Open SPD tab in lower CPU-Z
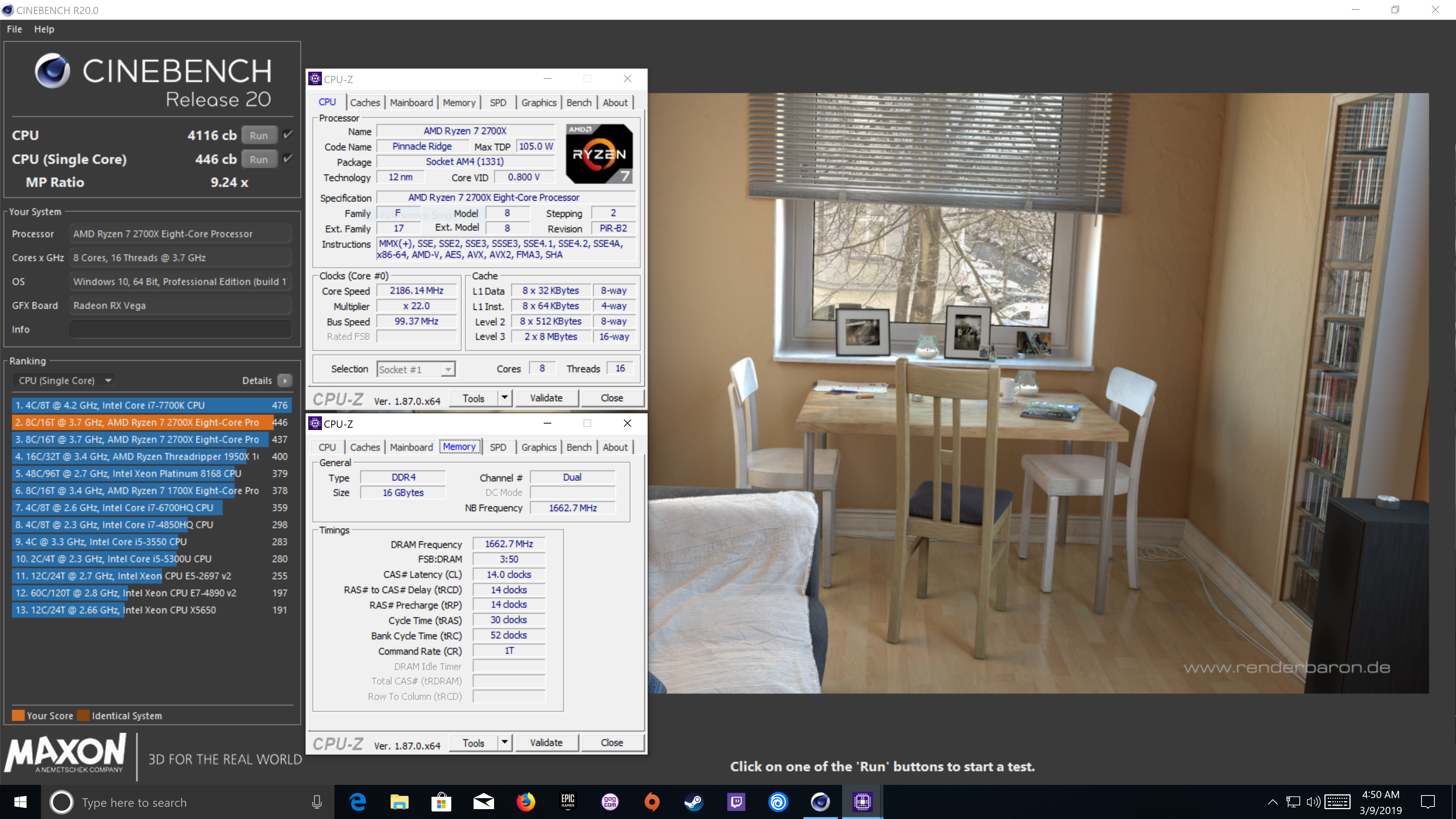The width and height of the screenshot is (1456, 819). pos(497,447)
